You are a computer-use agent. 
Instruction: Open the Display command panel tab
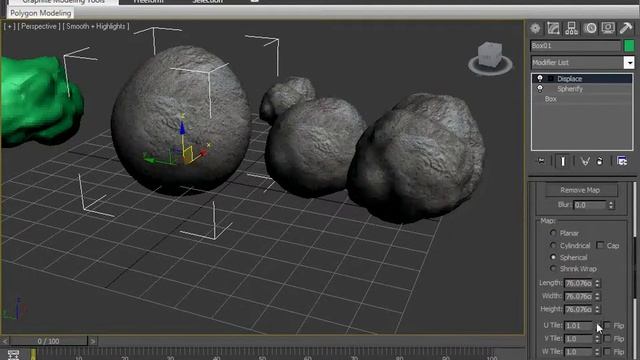tap(608, 28)
